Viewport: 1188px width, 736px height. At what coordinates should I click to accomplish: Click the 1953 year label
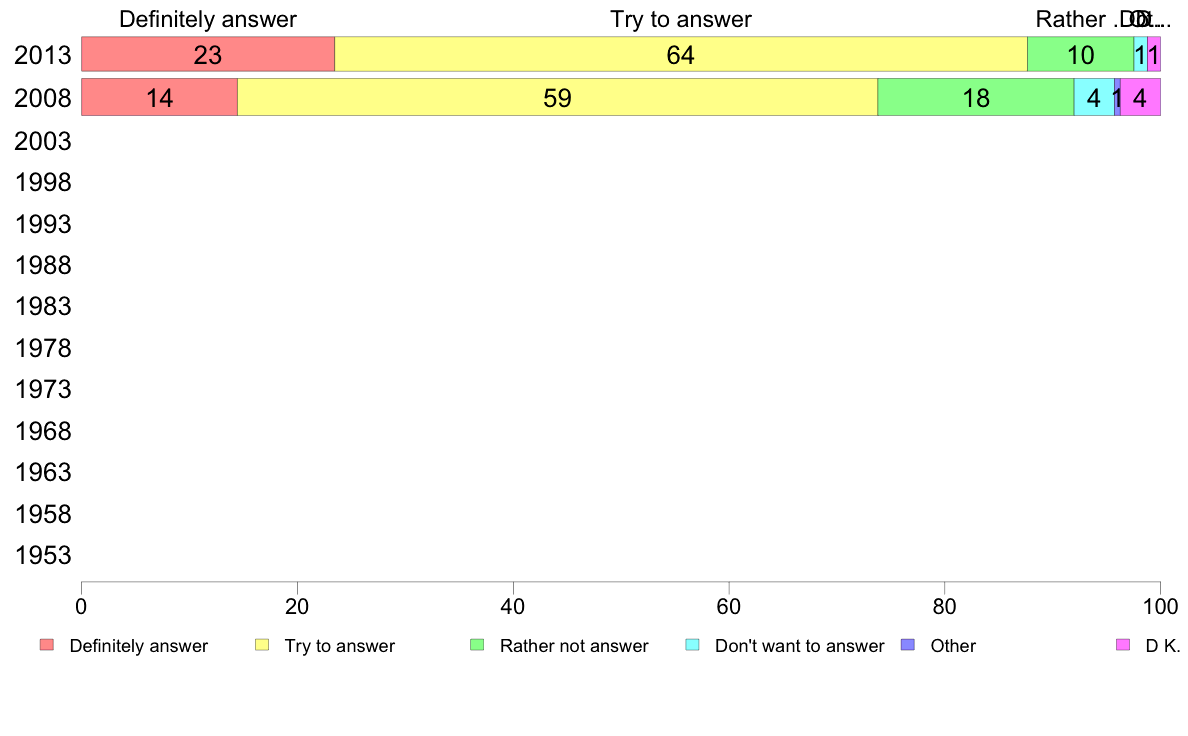42,555
